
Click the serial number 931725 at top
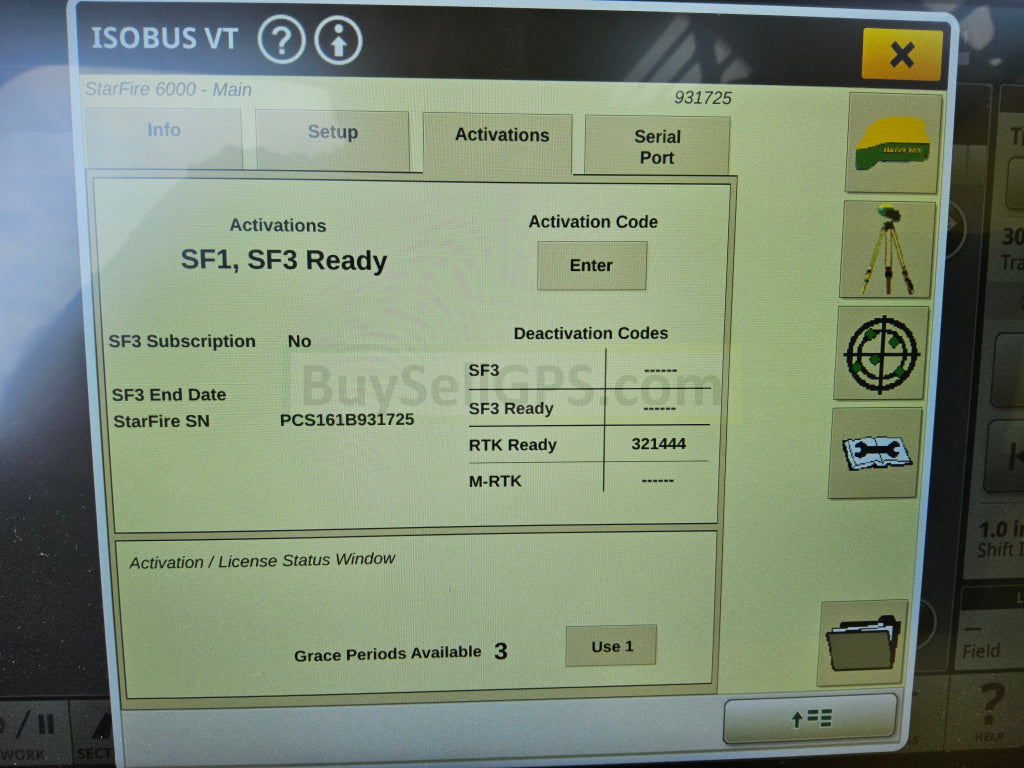[x=703, y=98]
